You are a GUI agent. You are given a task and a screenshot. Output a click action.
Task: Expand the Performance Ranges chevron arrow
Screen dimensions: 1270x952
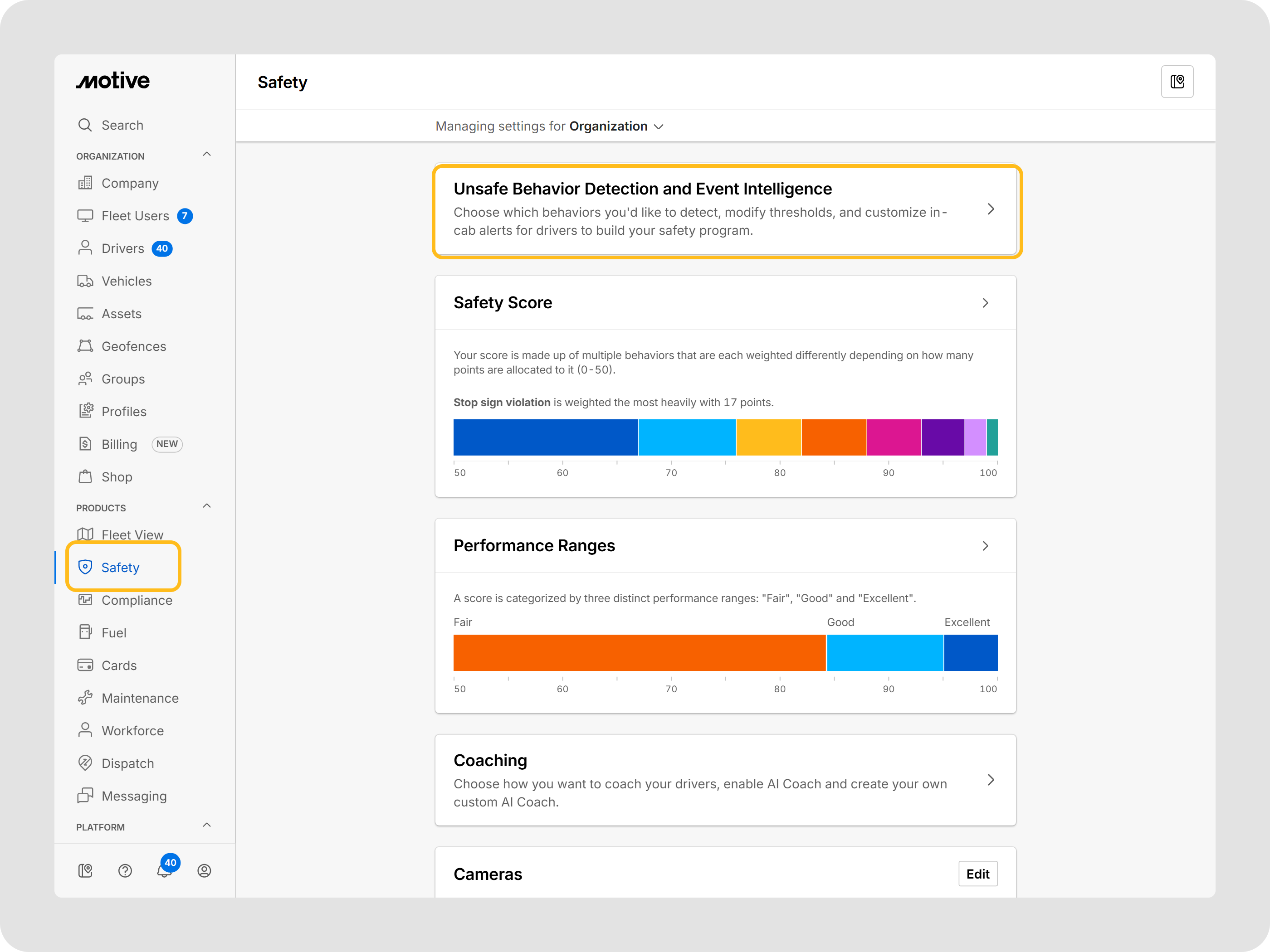click(x=985, y=546)
